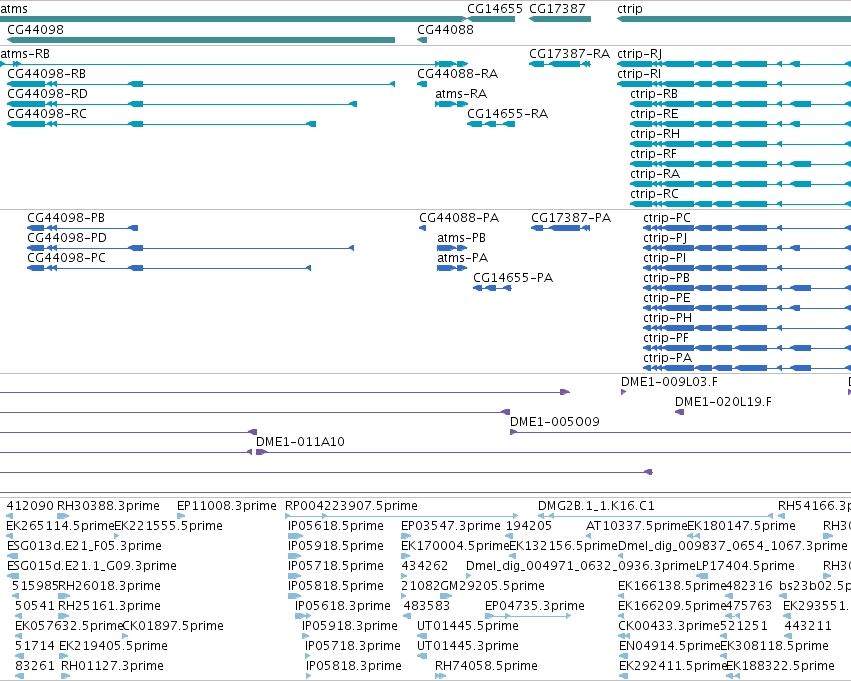
Task: Click protein ctrip-PJ label
Action: (665, 238)
